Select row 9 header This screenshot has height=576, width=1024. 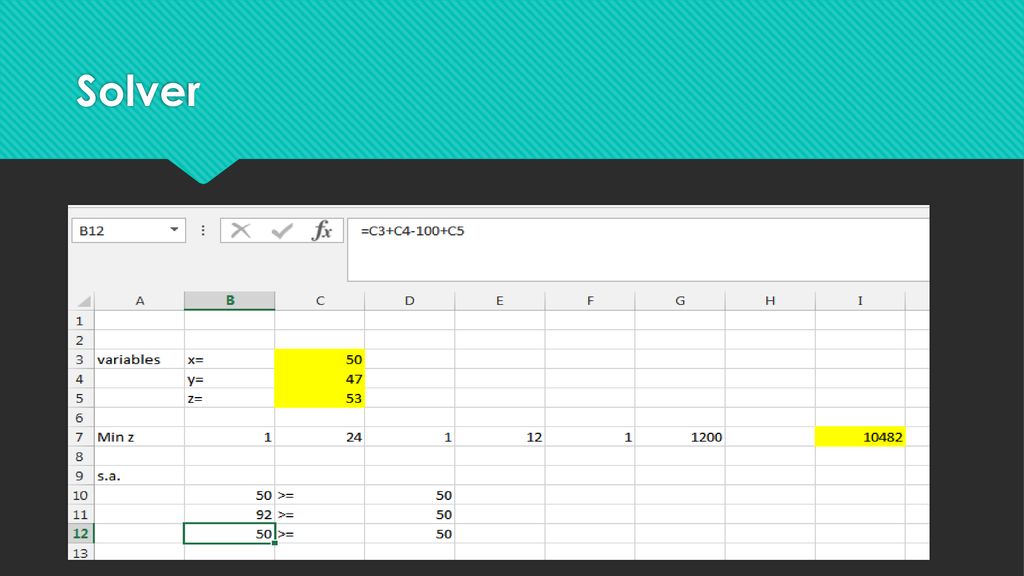tap(80, 475)
